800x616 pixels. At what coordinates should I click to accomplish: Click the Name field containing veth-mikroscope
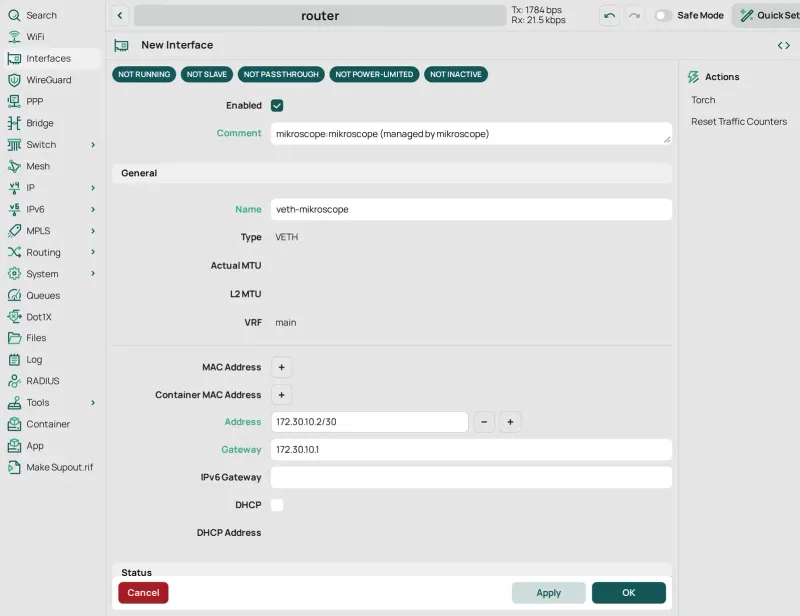pos(471,209)
